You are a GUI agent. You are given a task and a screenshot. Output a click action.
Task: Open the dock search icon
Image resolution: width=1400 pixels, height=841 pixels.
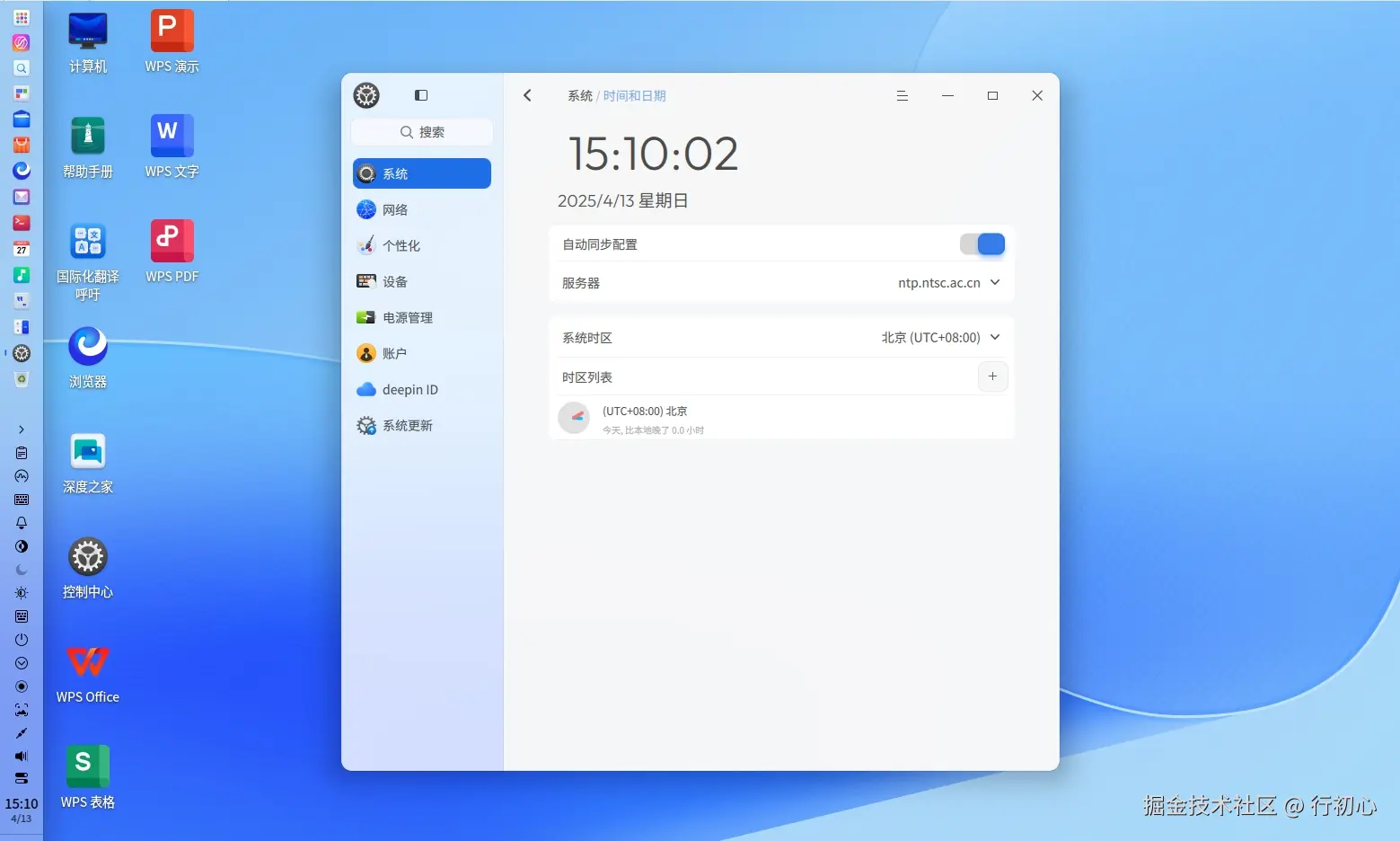tap(22, 68)
